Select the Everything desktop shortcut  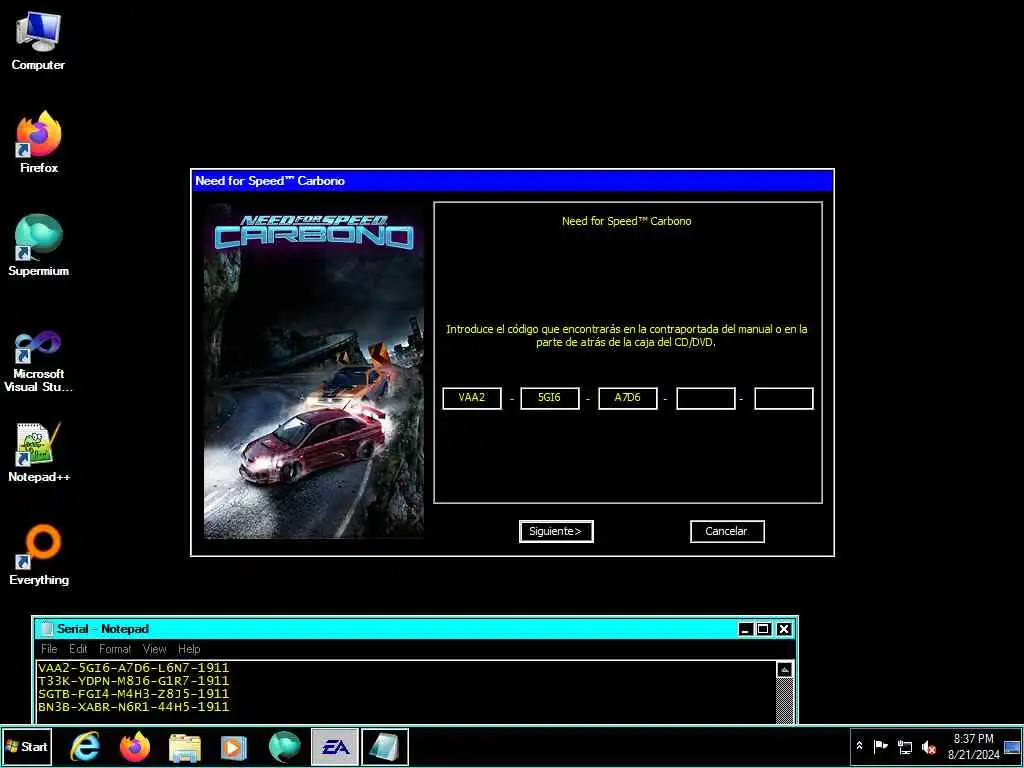39,554
